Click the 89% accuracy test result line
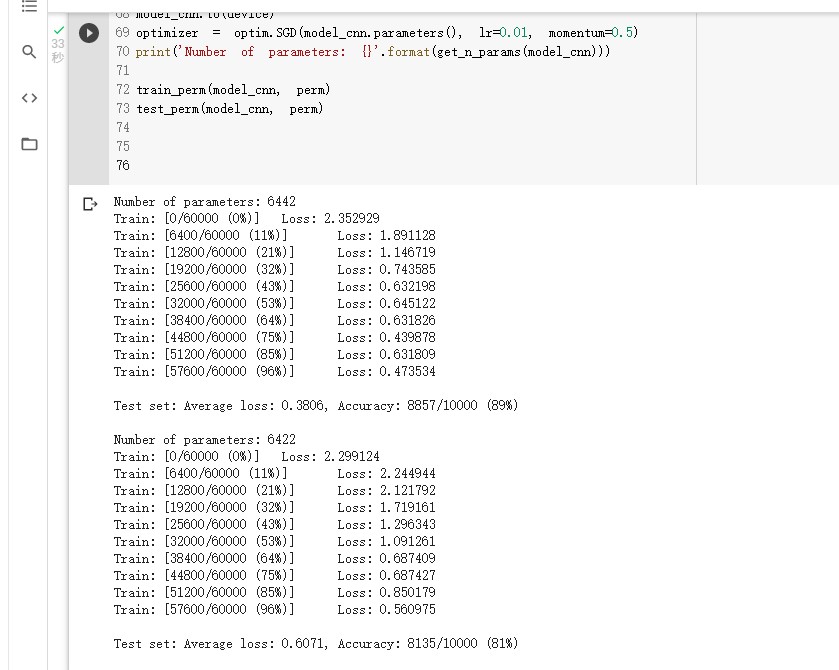The width and height of the screenshot is (839, 670). coord(315,406)
